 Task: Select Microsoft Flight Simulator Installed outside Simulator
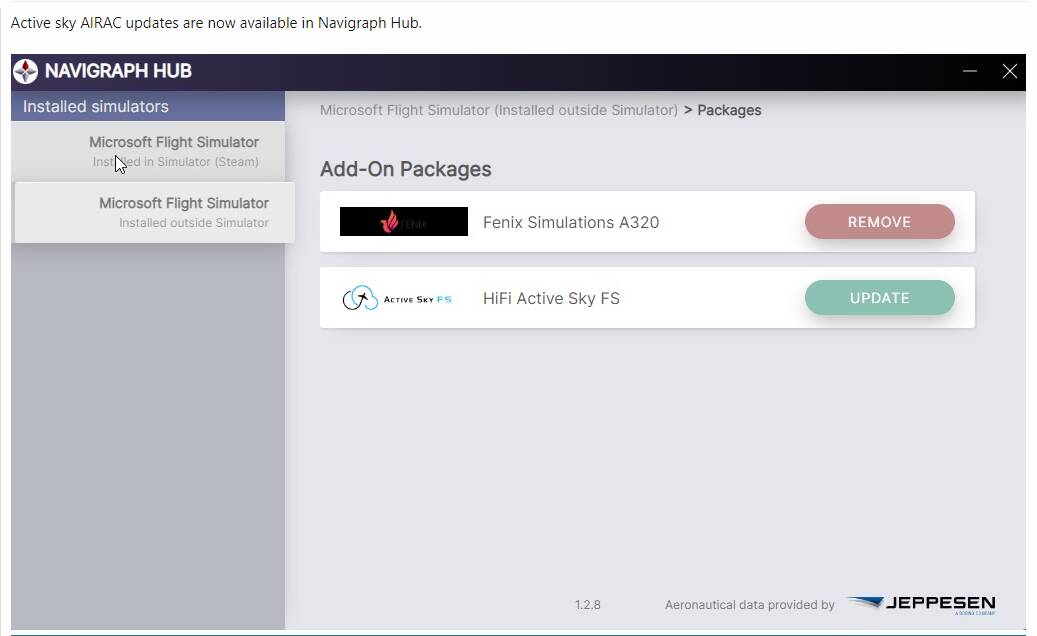[155, 212]
